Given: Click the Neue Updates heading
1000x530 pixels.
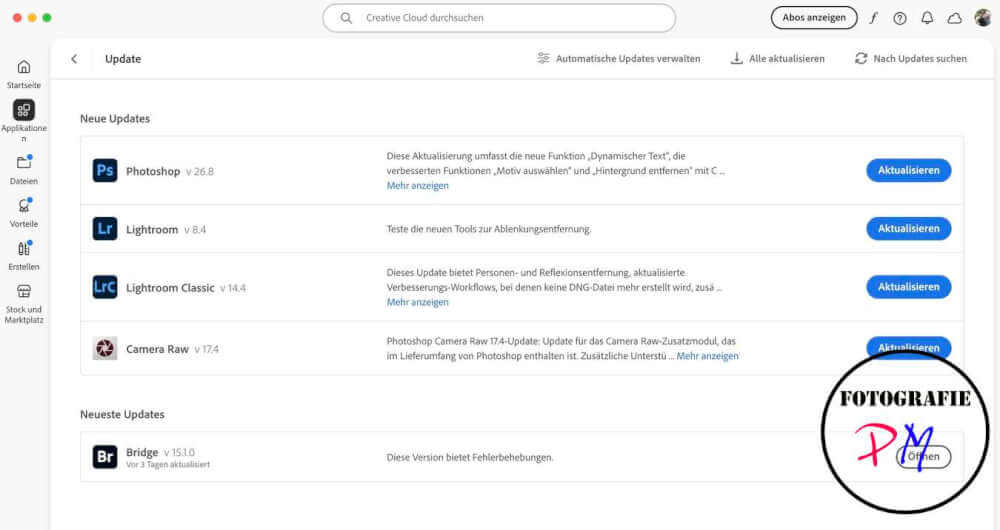Looking at the screenshot, I should [115, 119].
